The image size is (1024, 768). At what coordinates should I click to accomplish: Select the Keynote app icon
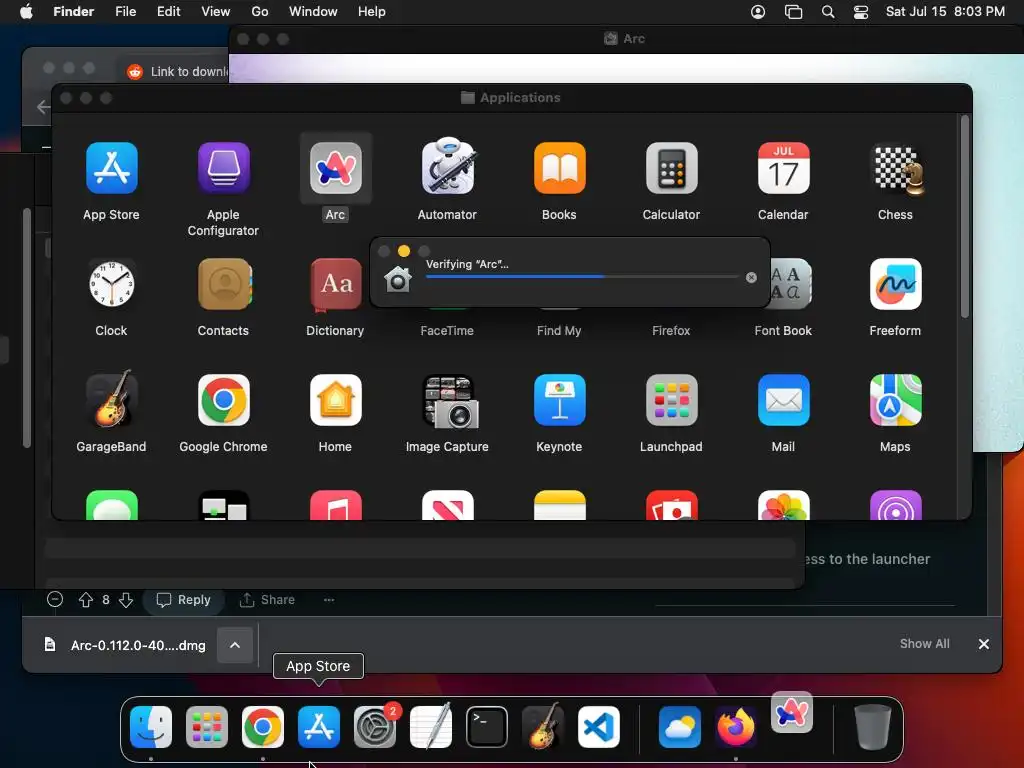560,400
